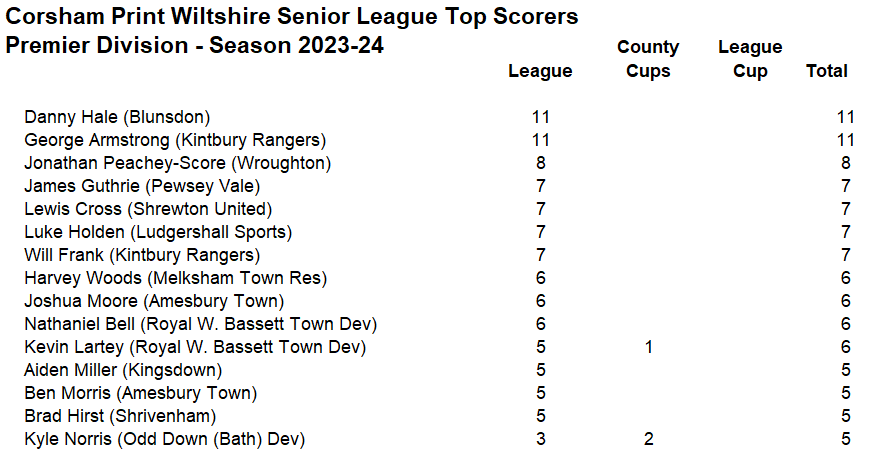Click the League Cup column header

click(750, 59)
